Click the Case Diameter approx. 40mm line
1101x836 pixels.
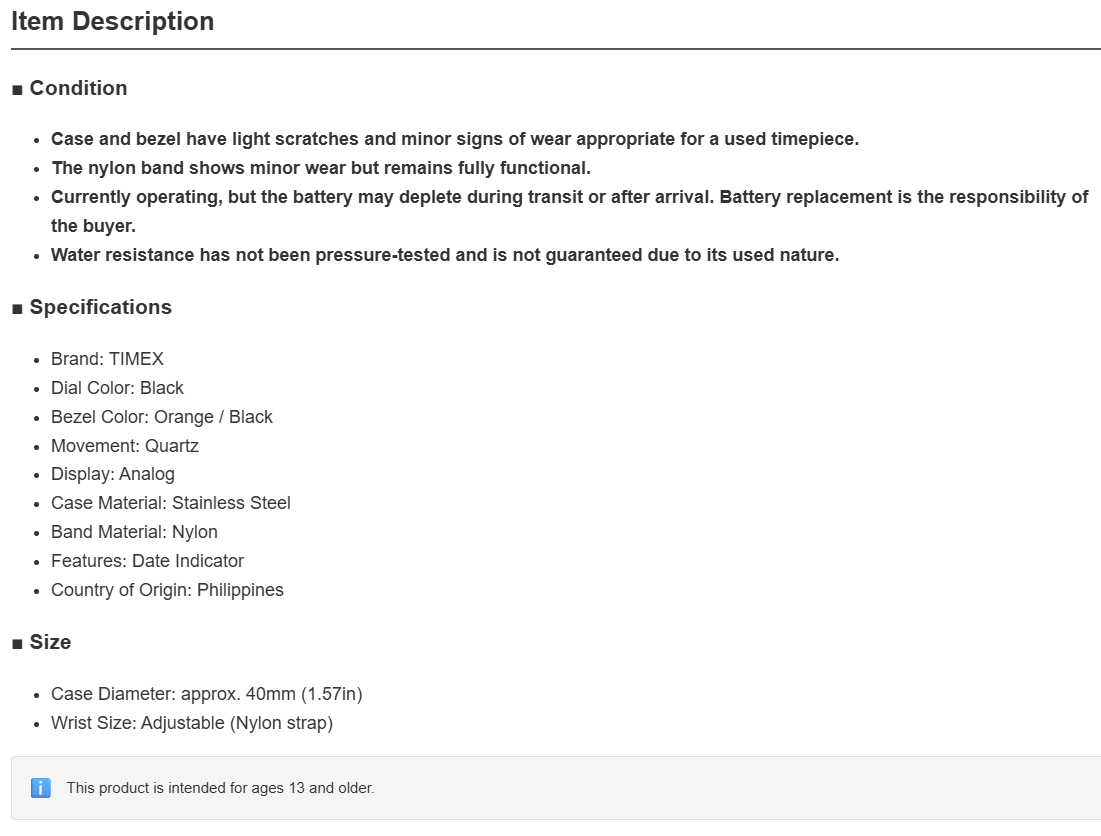206,694
